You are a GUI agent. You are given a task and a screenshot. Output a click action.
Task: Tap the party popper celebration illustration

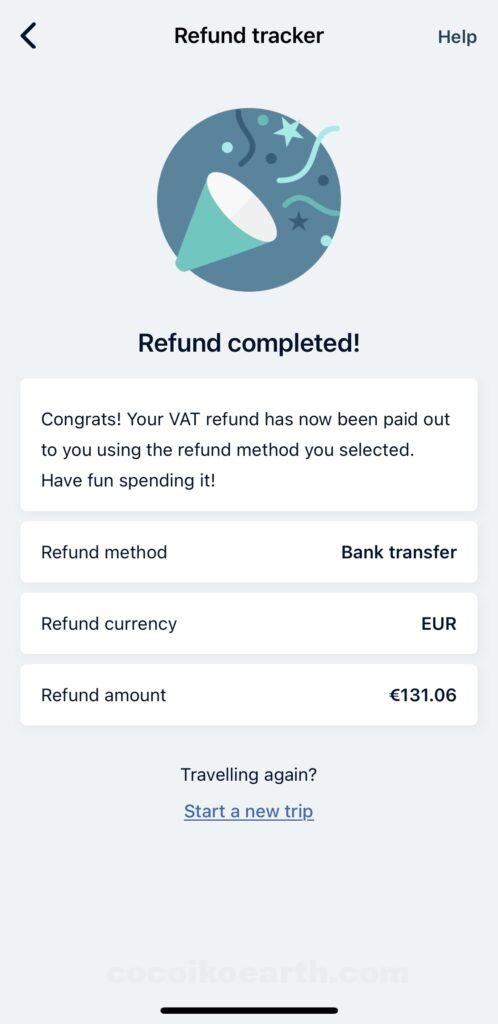coord(249,200)
